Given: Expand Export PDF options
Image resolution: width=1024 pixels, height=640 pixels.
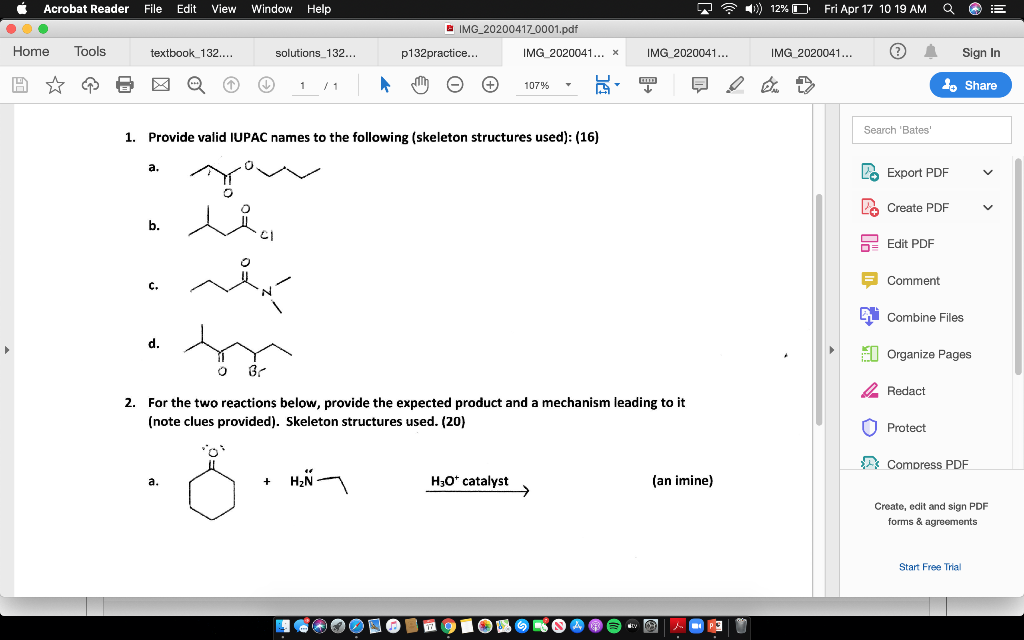Looking at the screenshot, I should [988, 172].
